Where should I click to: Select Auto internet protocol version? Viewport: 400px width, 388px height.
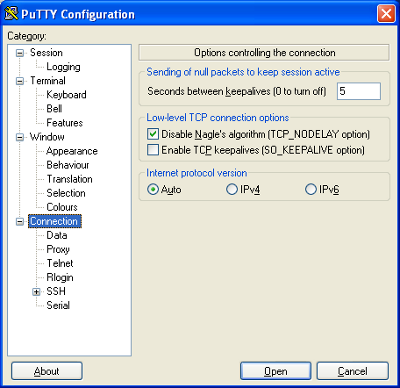coord(153,190)
